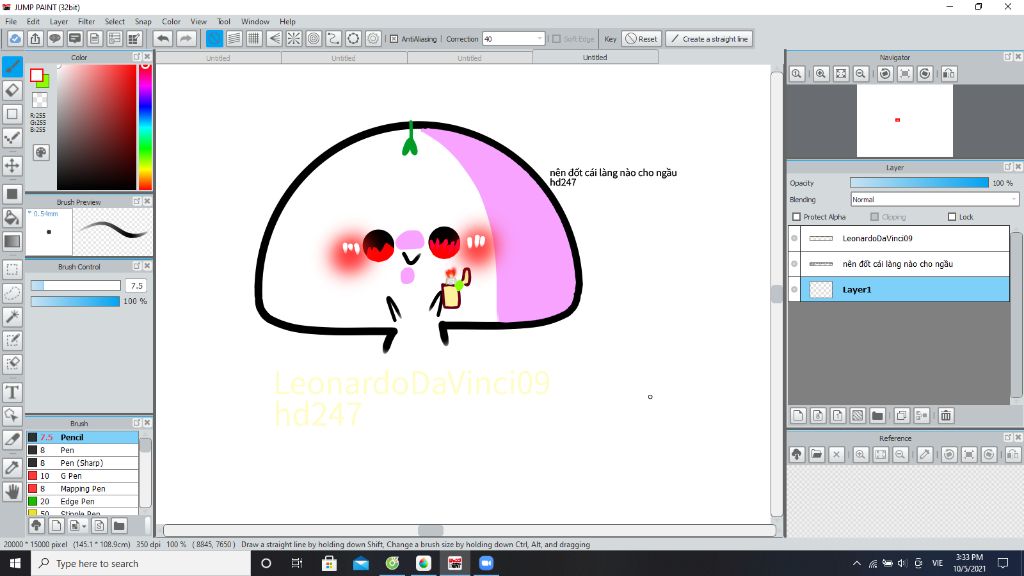Choose the rectangular Select tool

[12, 269]
